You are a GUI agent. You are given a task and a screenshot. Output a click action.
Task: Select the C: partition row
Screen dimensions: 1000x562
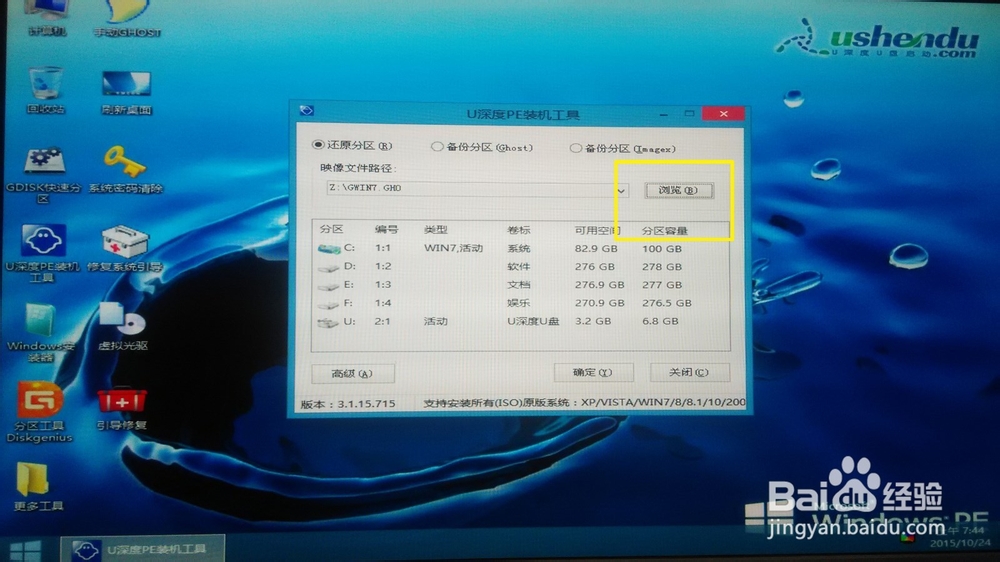pyautogui.click(x=520, y=248)
